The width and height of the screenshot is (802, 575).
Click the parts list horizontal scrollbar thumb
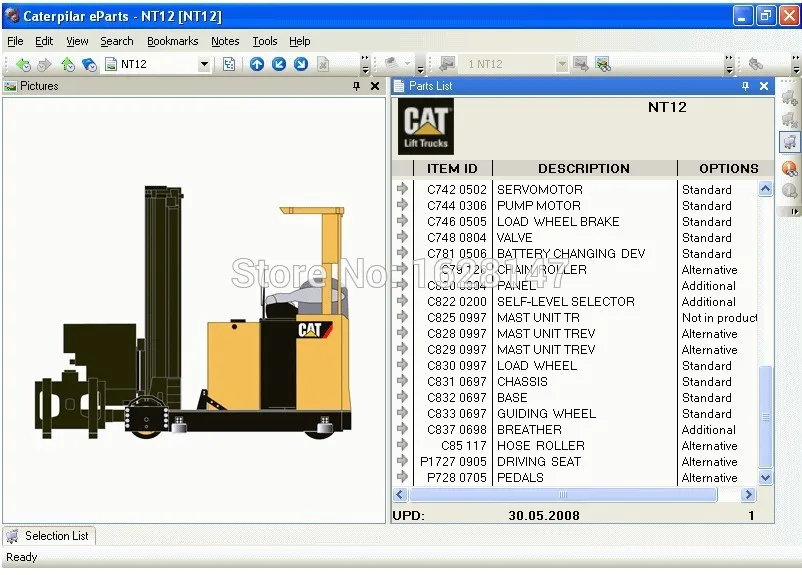coord(563,495)
